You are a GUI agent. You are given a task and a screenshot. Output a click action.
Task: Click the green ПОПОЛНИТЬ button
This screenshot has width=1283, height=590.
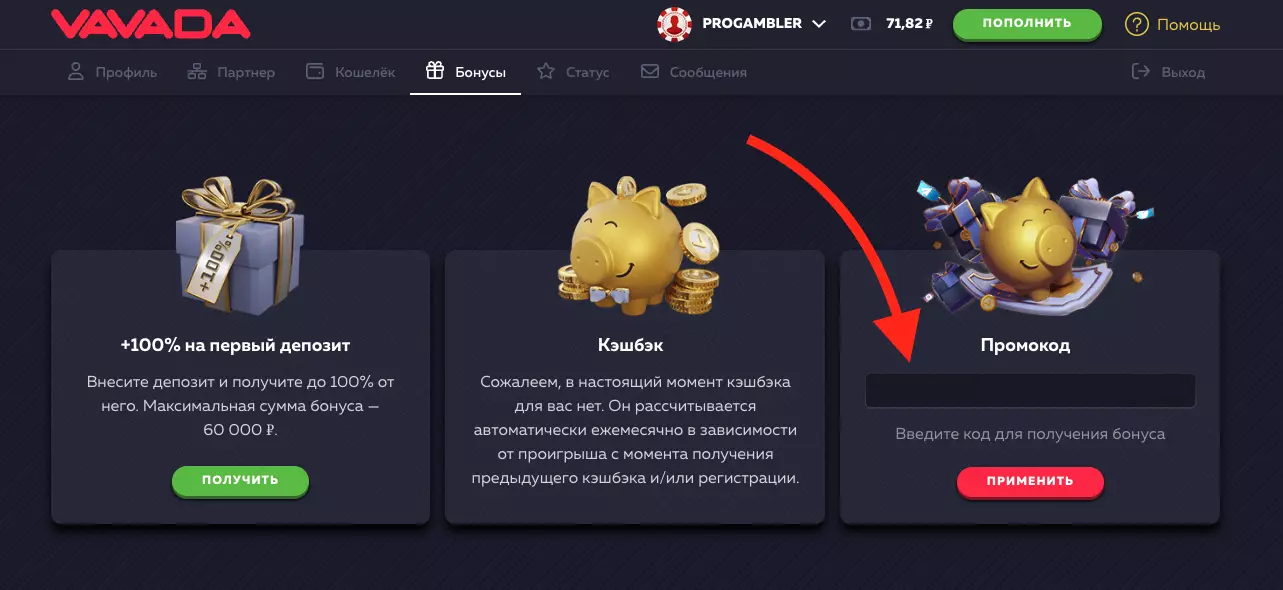pos(1027,24)
